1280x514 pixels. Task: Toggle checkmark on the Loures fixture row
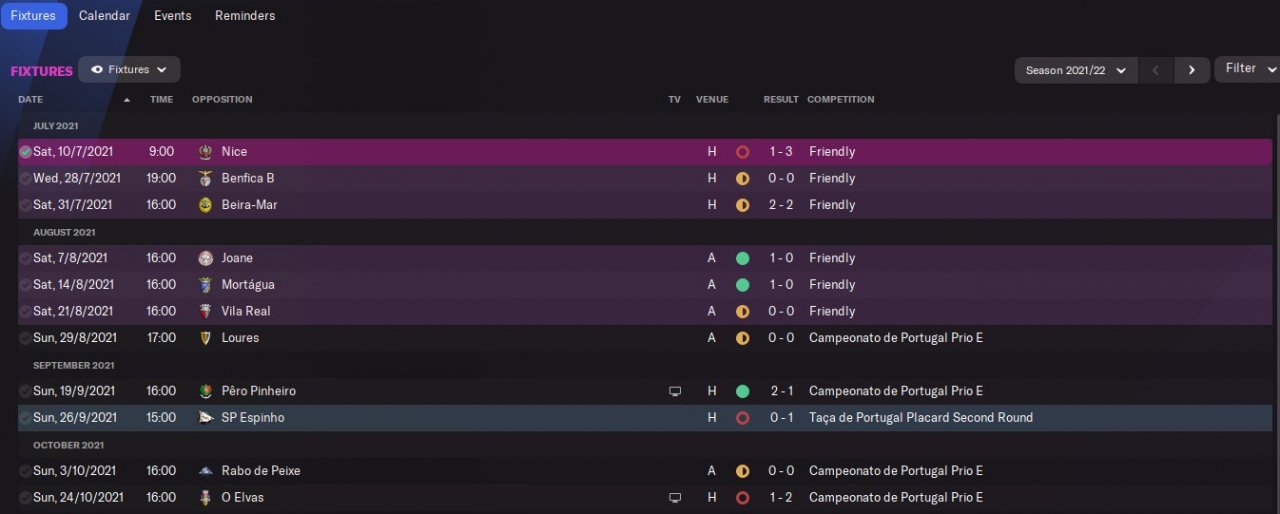tap(25, 338)
